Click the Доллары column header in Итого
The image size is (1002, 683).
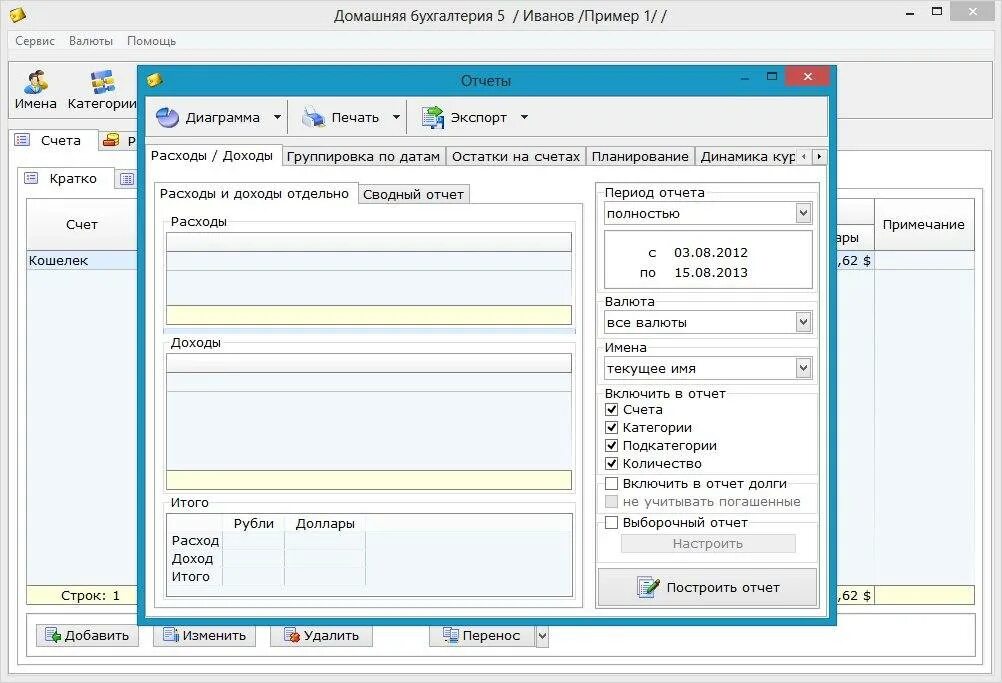(325, 523)
